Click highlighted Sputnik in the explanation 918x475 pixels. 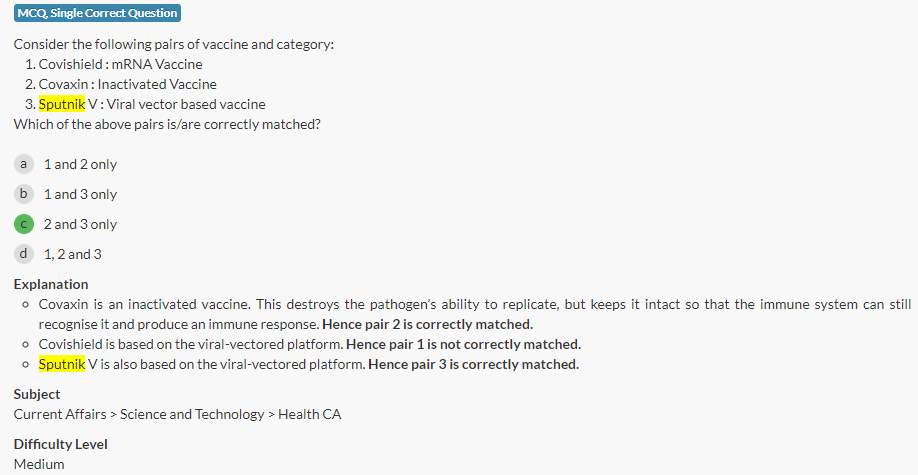point(62,364)
